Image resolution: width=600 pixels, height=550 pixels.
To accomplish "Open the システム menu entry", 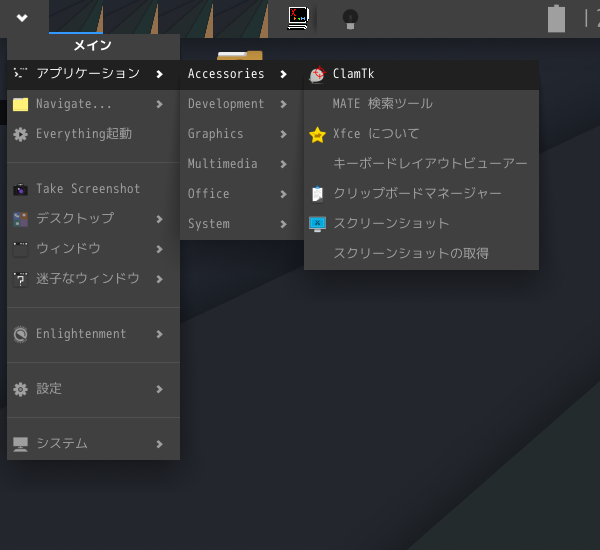I will 93,444.
